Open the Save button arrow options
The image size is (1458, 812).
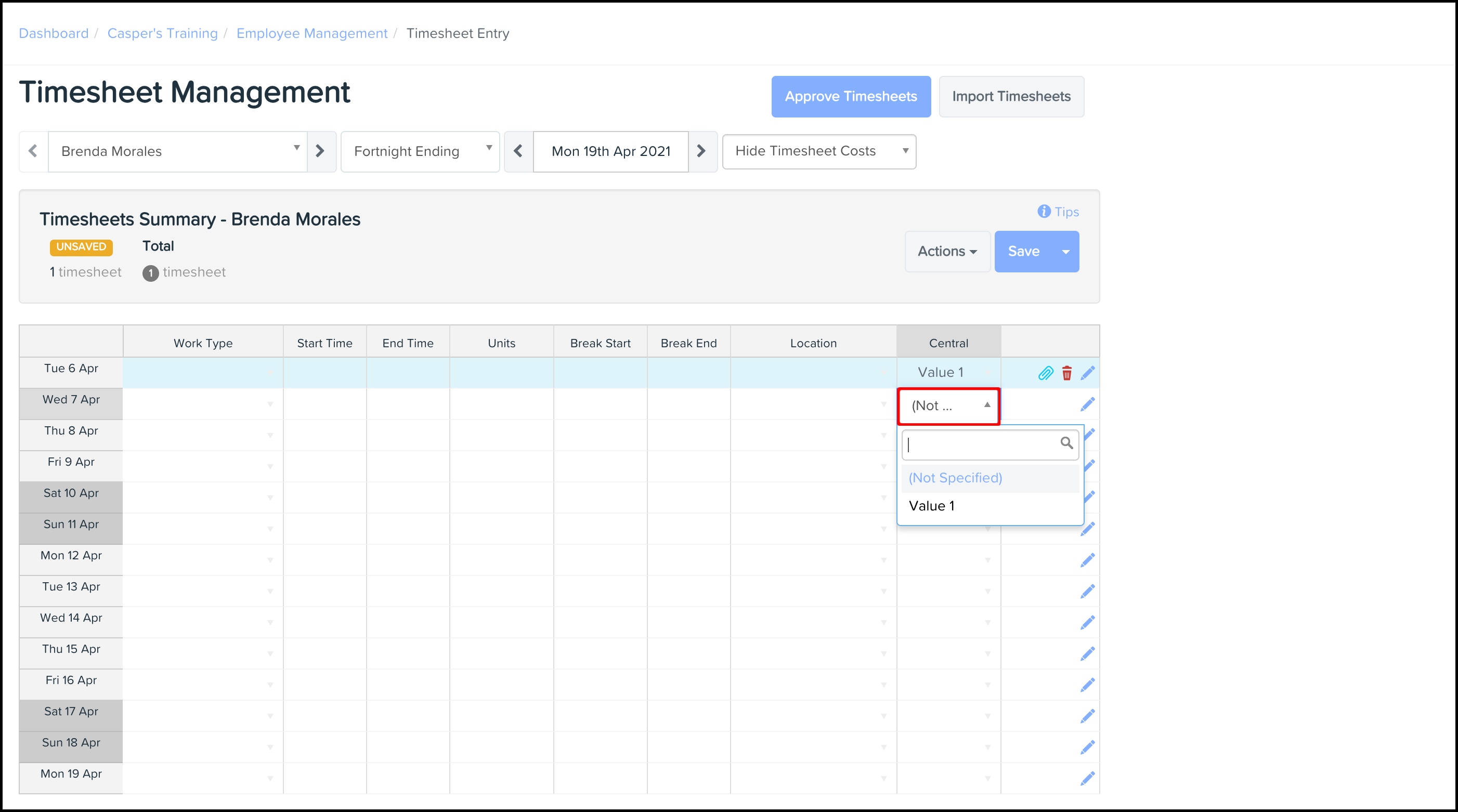click(x=1066, y=252)
